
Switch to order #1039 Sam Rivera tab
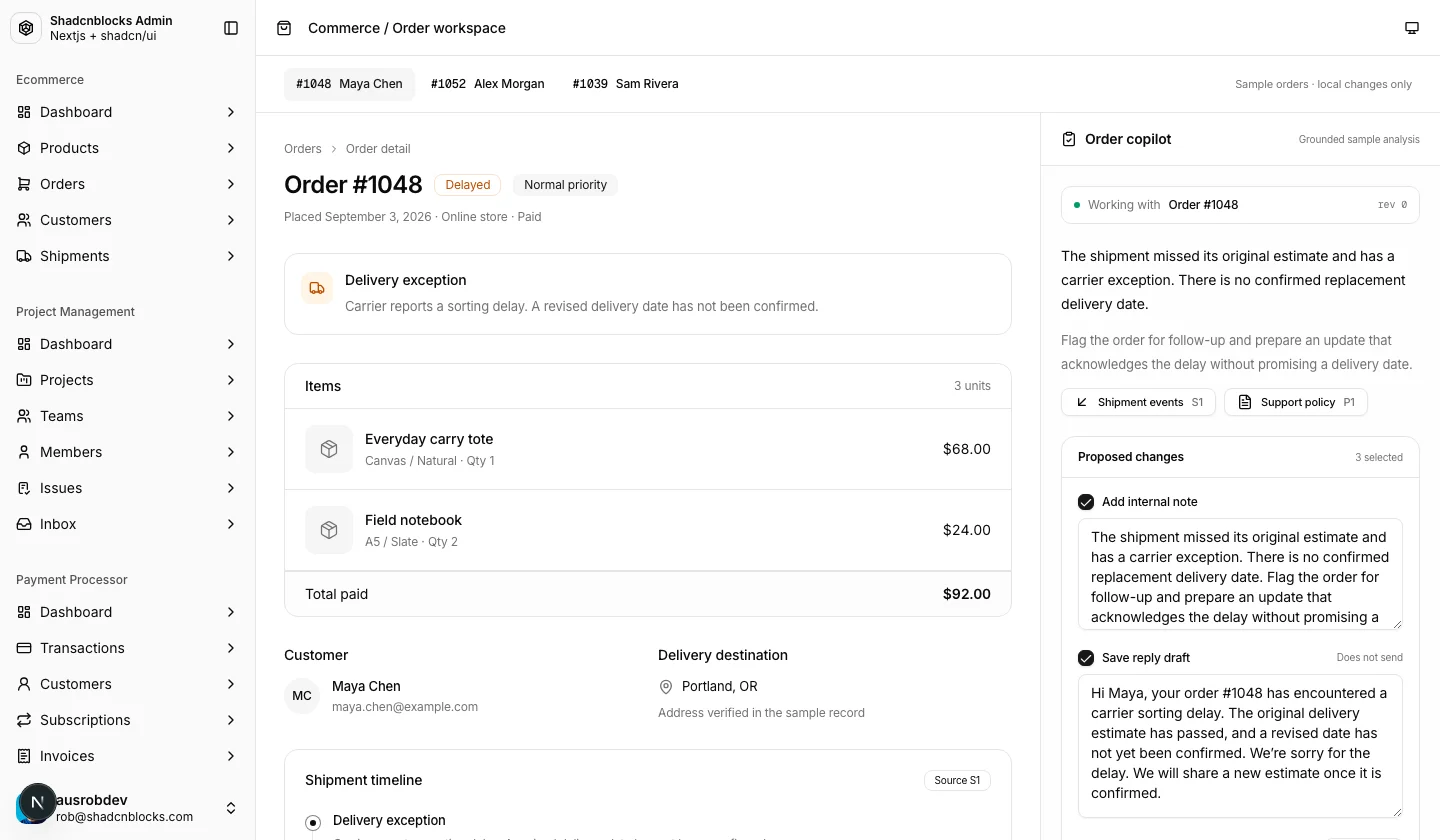(x=626, y=84)
